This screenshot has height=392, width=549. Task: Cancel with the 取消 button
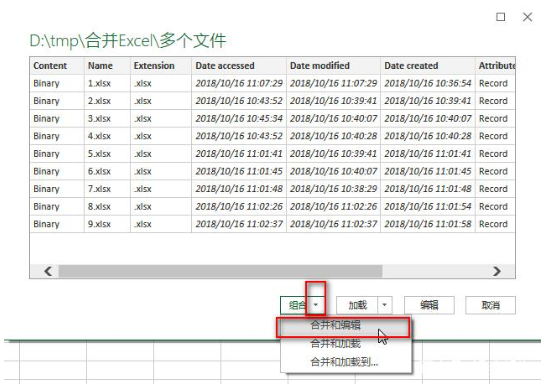pos(491,305)
